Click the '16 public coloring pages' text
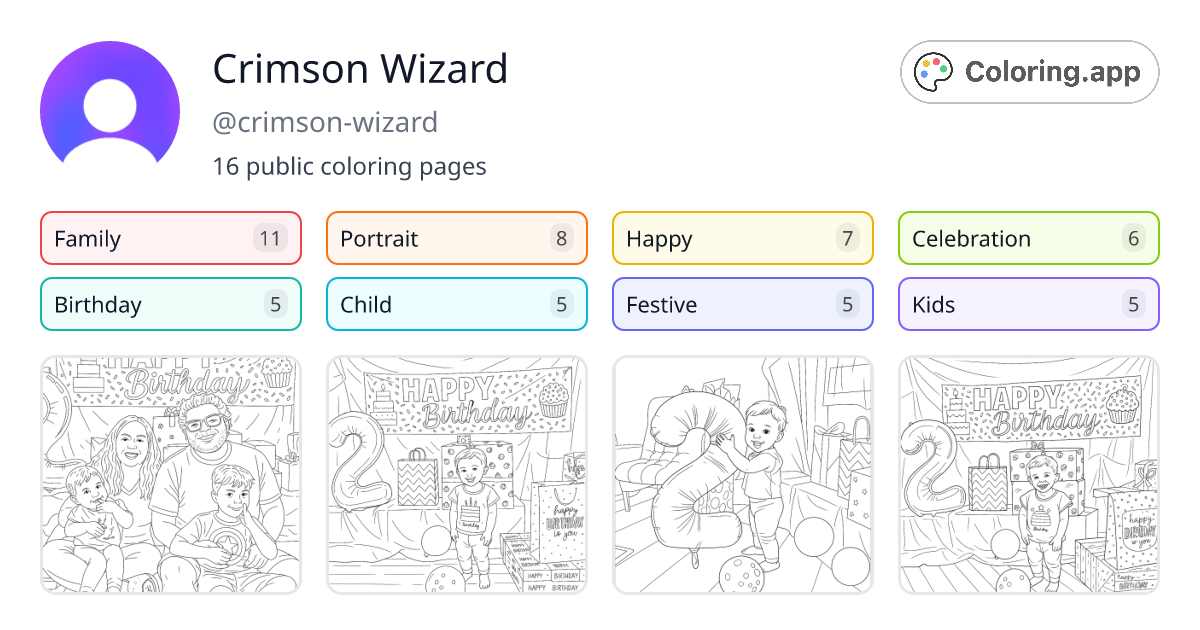Image resolution: width=1200 pixels, height=630 pixels. pos(349,166)
